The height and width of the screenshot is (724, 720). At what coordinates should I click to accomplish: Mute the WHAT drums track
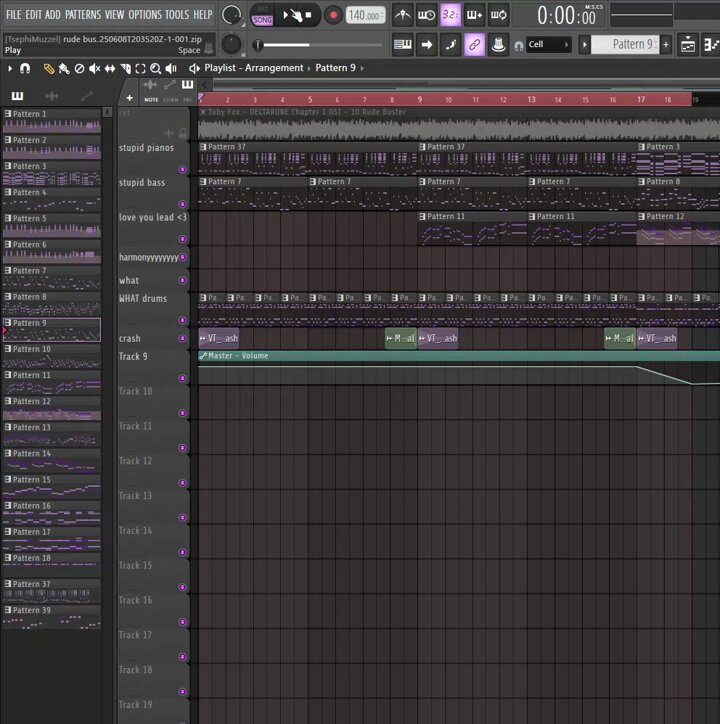coord(182,320)
